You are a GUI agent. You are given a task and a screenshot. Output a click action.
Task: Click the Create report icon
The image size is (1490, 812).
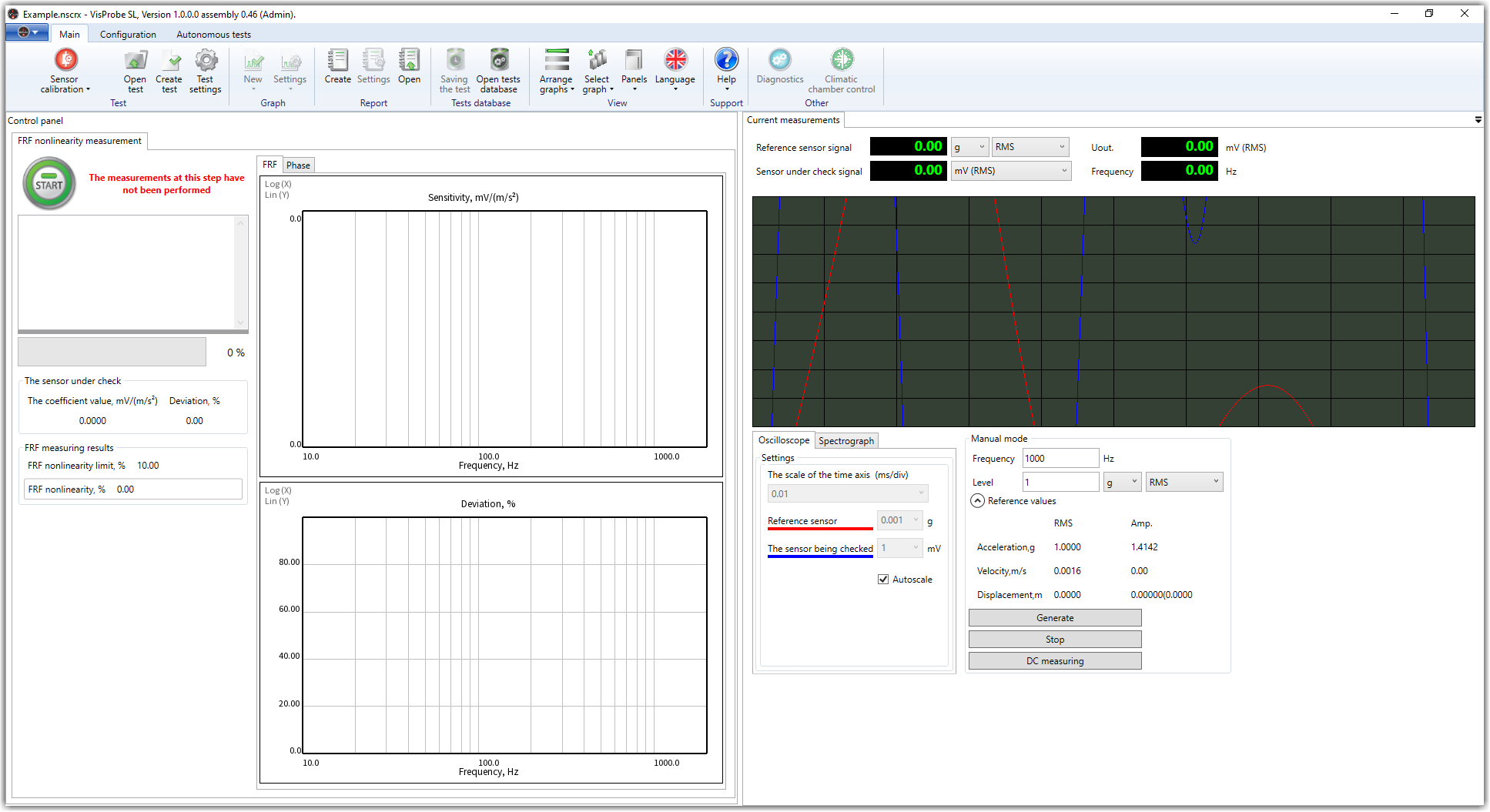pos(337,61)
